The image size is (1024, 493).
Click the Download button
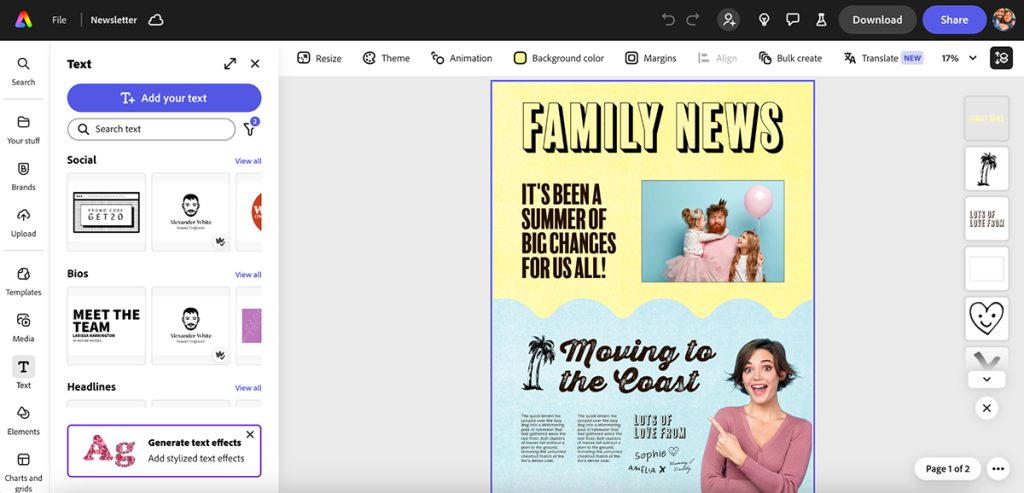coord(877,20)
